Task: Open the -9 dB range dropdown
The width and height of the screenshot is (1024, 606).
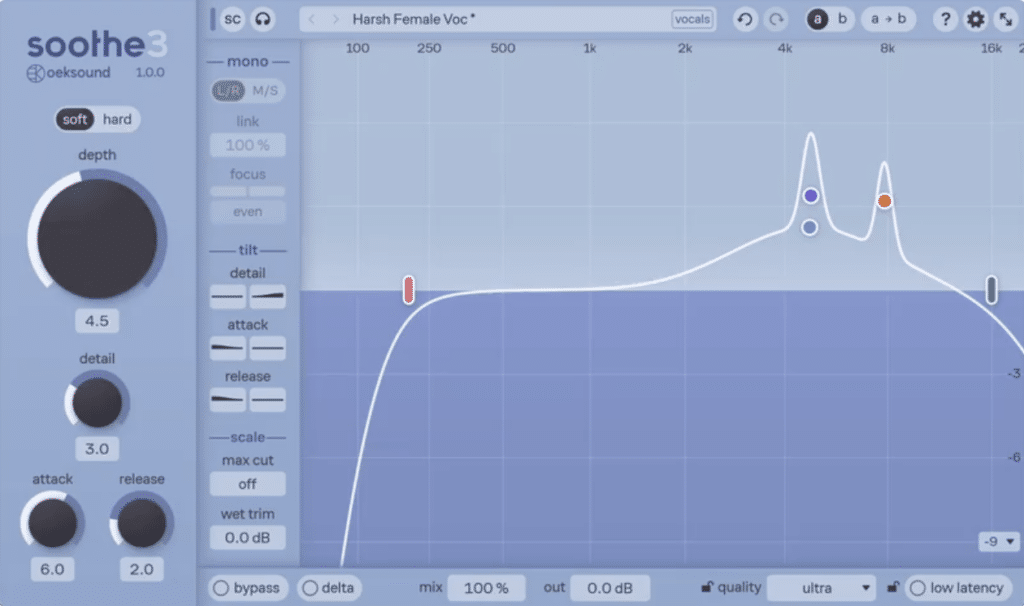Action: coord(999,541)
